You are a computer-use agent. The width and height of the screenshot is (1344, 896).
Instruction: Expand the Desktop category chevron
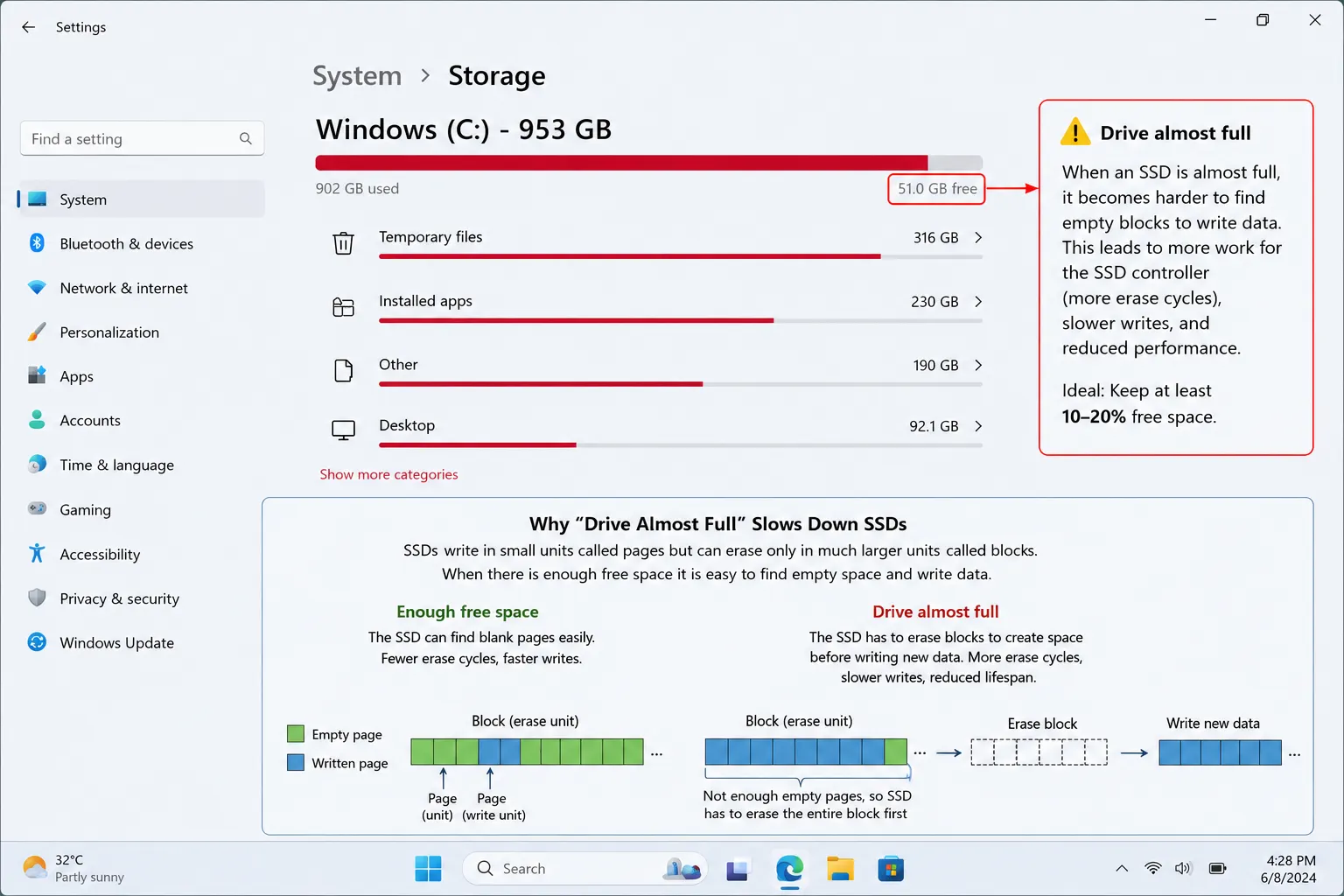click(978, 426)
